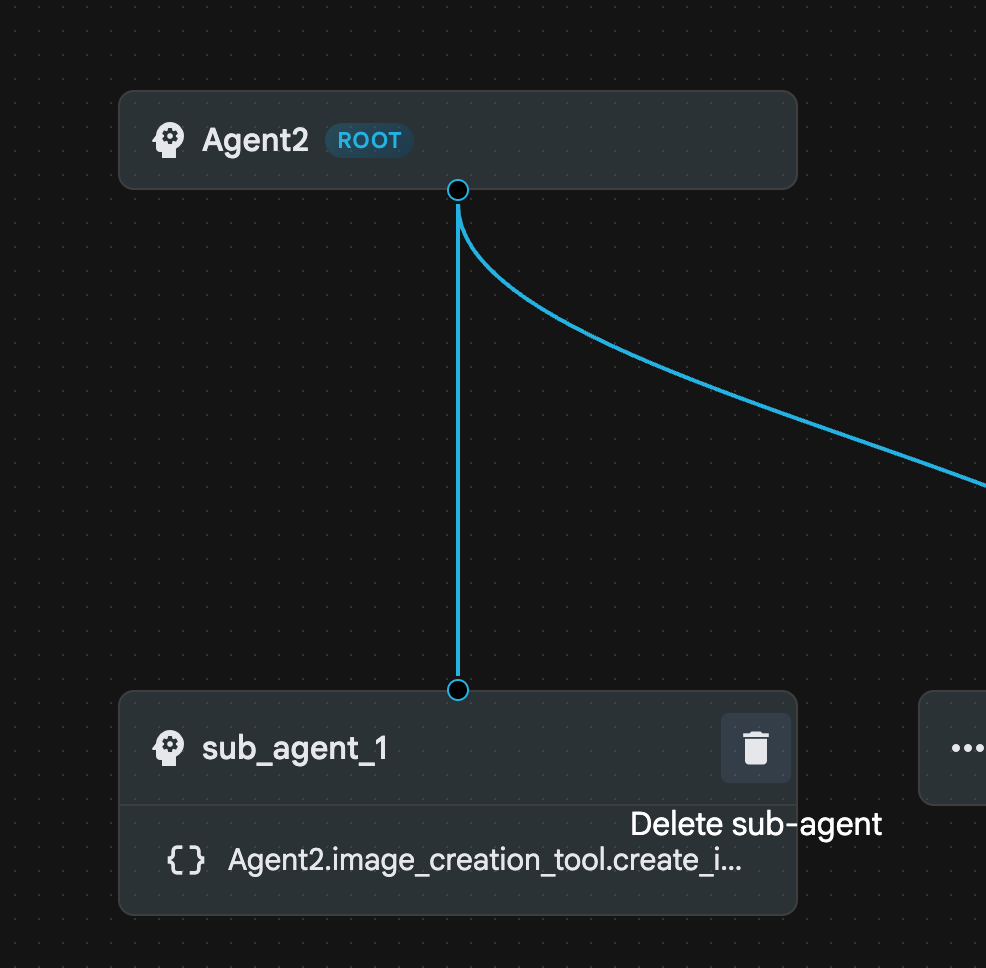The height and width of the screenshot is (968, 986).
Task: Click empty canvas left of the vertical edge
Action: 250,450
